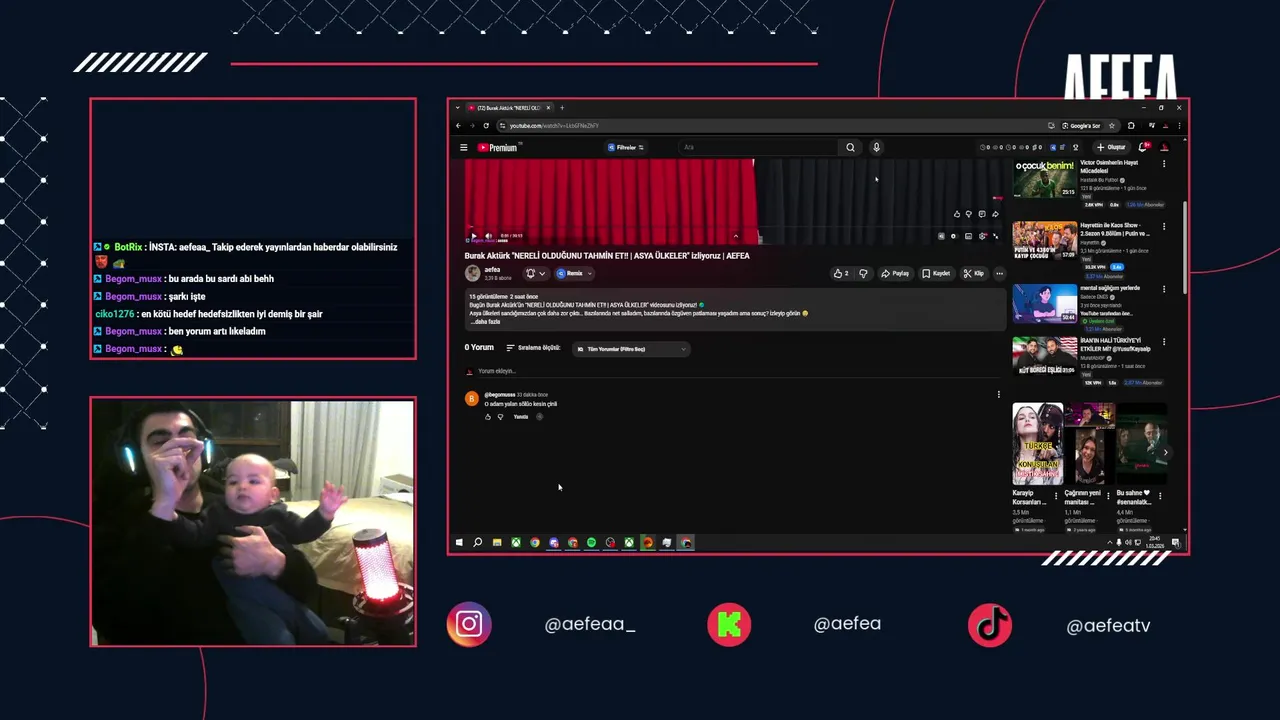Click Kaydet save button

click(x=936, y=273)
